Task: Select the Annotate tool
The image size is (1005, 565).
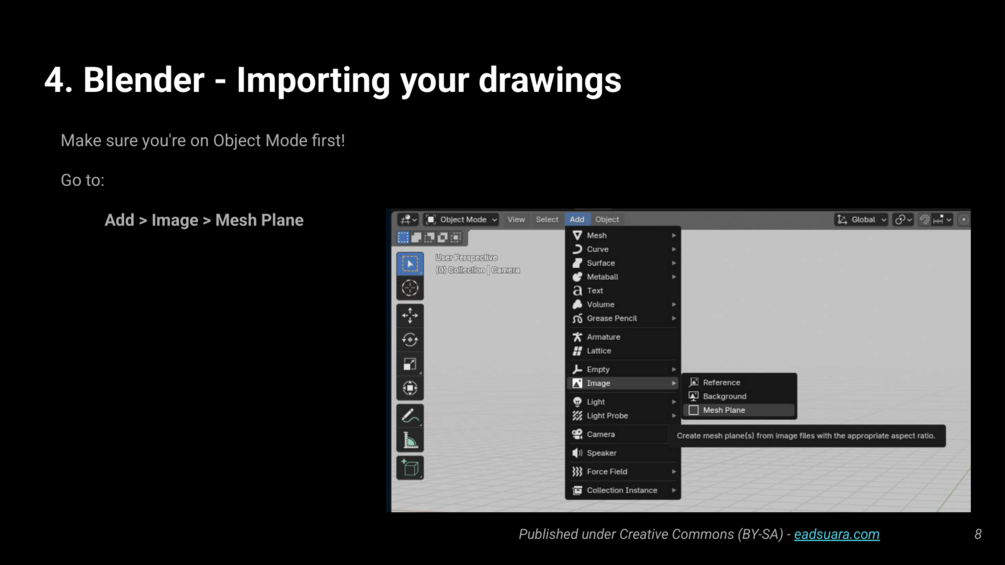Action: (x=410, y=416)
